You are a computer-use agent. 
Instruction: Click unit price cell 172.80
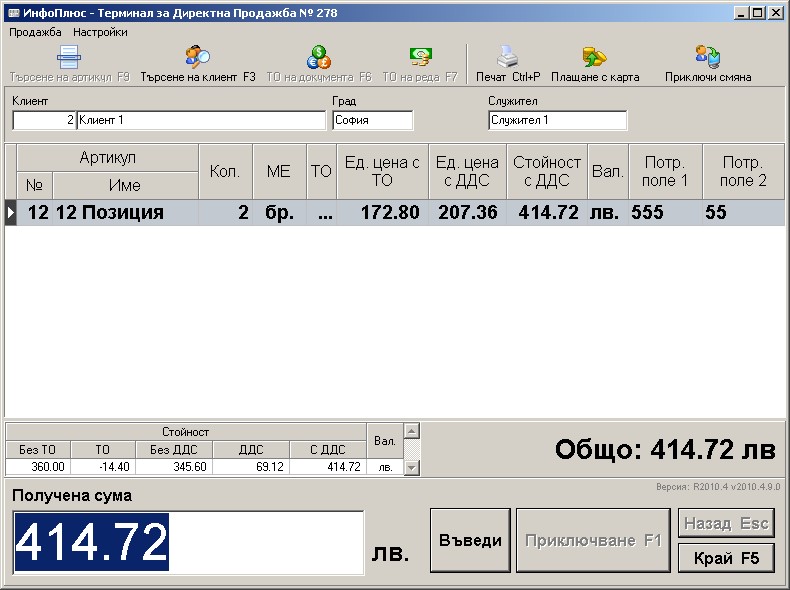pyautogui.click(x=382, y=212)
